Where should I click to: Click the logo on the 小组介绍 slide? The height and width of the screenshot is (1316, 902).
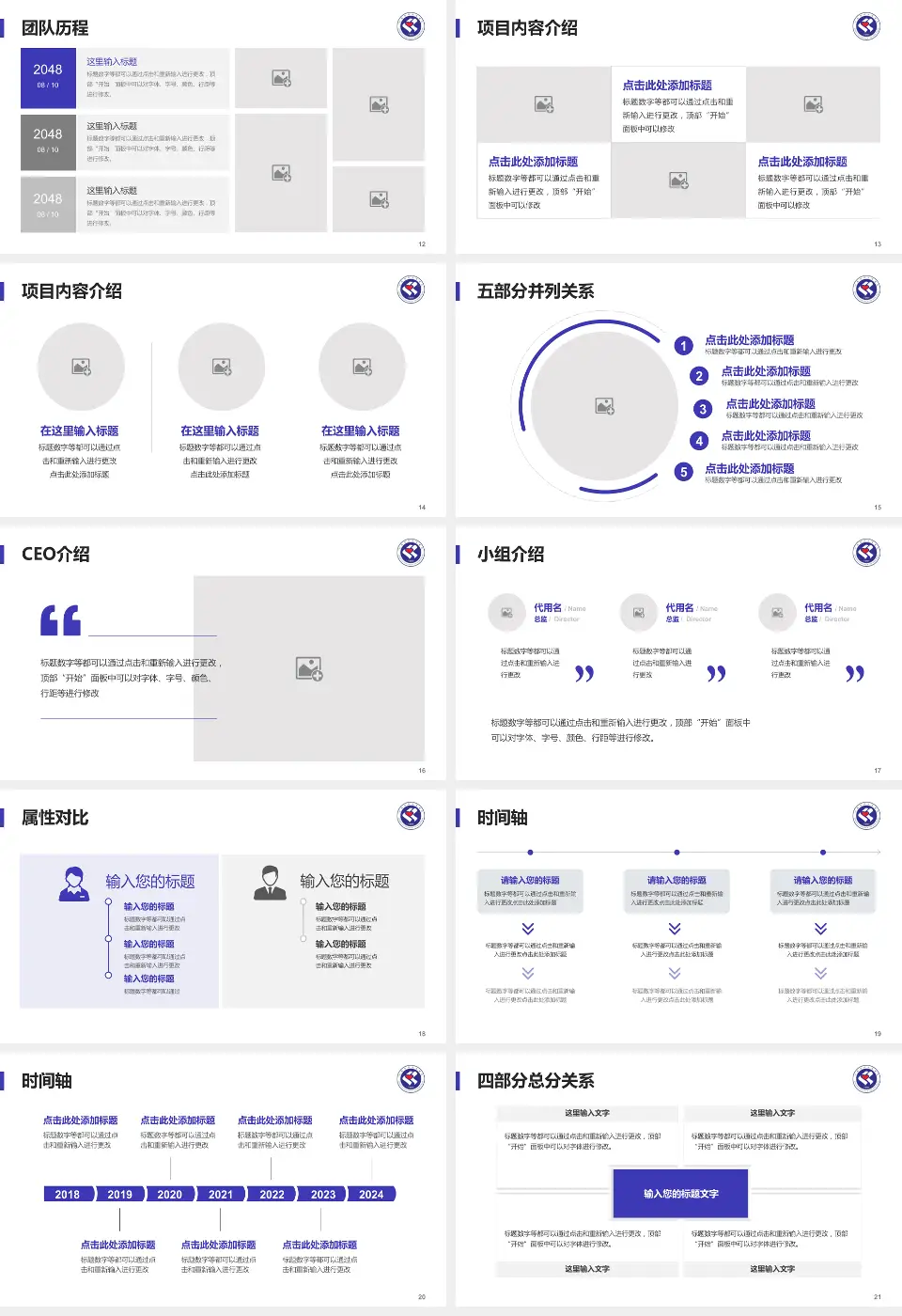point(865,553)
